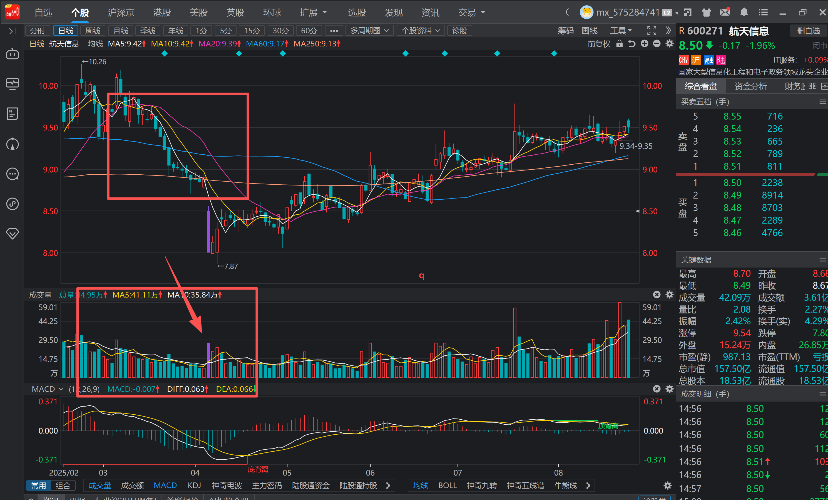Open the mail inbox icon
The height and width of the screenshot is (500, 828).
tap(725, 12)
